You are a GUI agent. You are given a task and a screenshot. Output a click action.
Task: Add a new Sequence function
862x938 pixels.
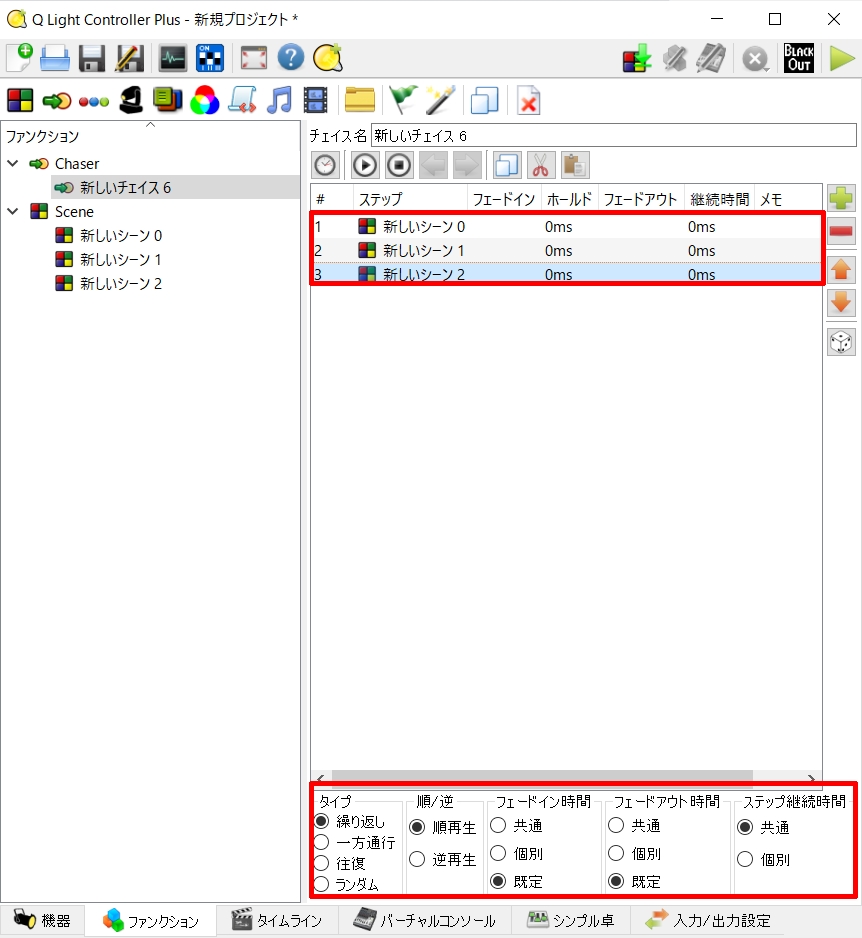(x=94, y=101)
